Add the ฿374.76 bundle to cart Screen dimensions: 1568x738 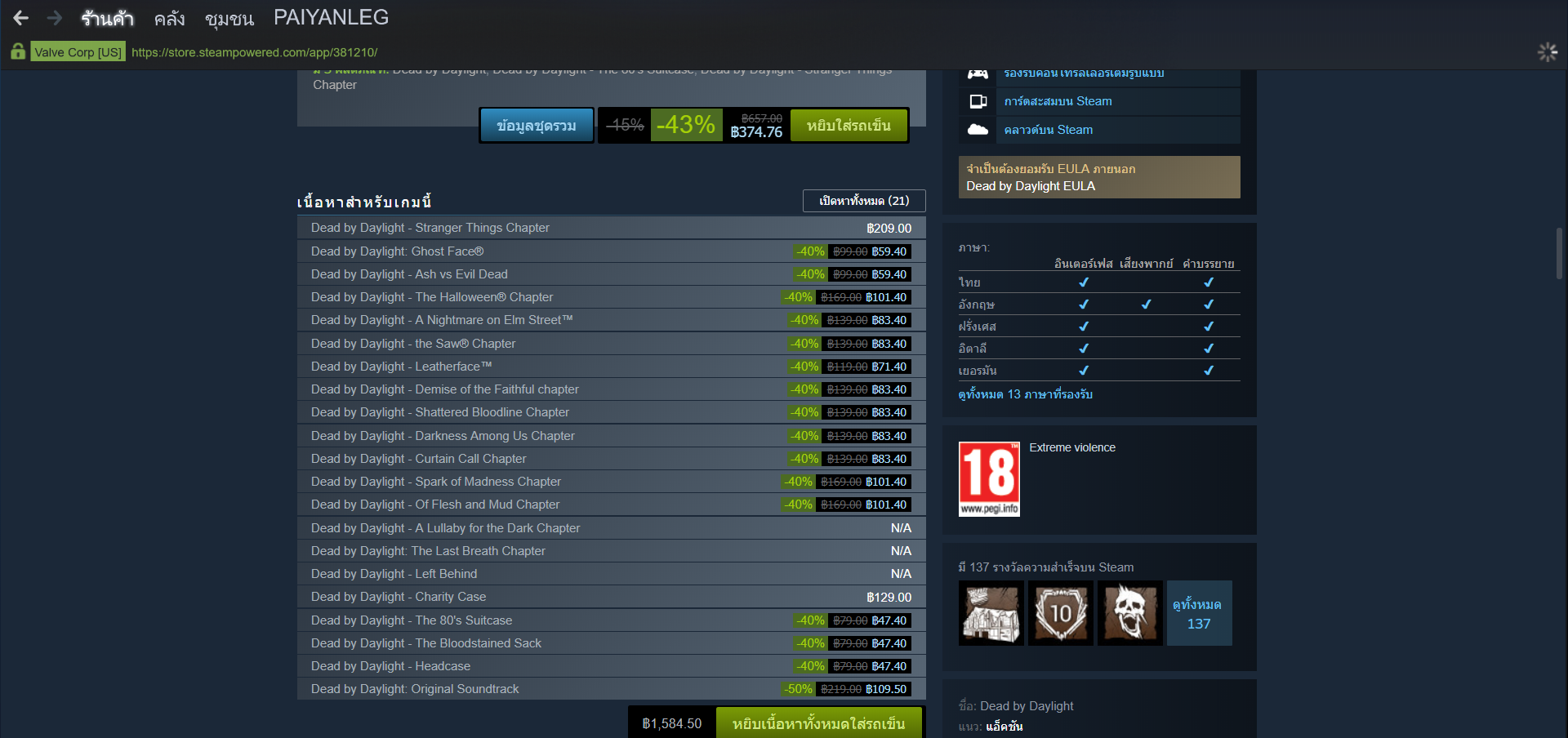849,126
